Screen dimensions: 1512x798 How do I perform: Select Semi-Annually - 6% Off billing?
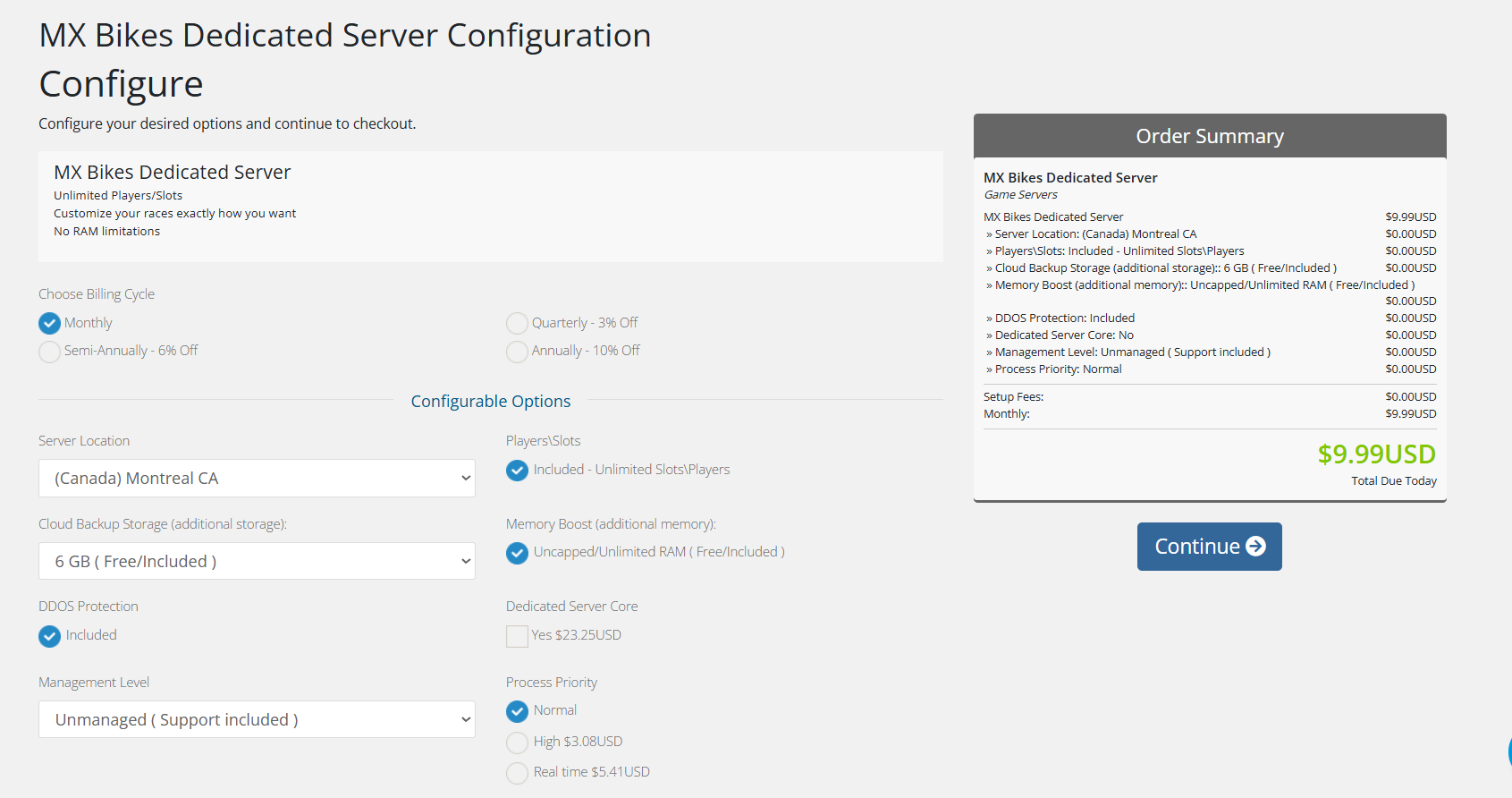point(50,352)
